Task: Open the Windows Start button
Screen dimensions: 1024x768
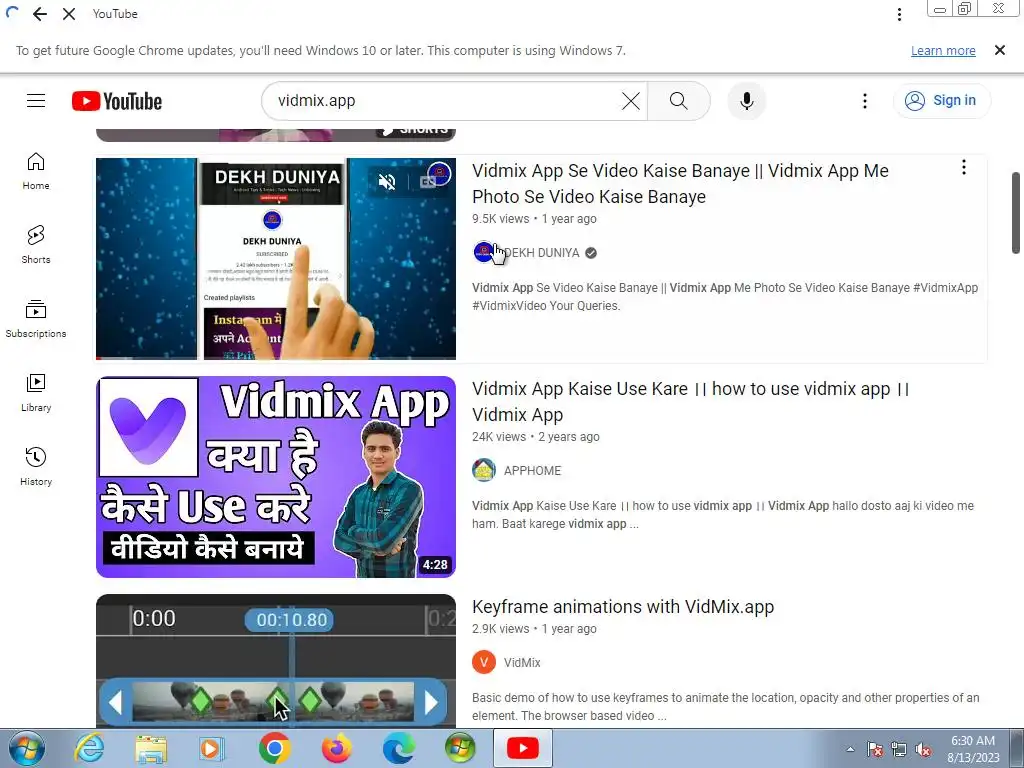Action: pos(26,748)
